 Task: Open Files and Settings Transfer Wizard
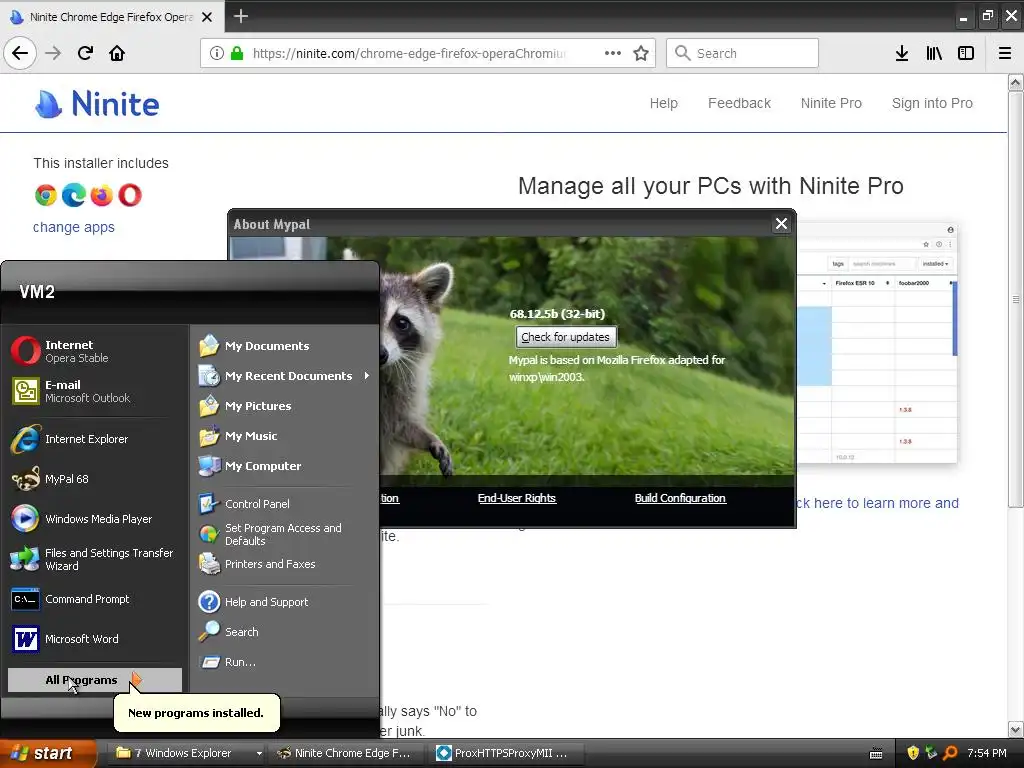pyautogui.click(x=95, y=559)
